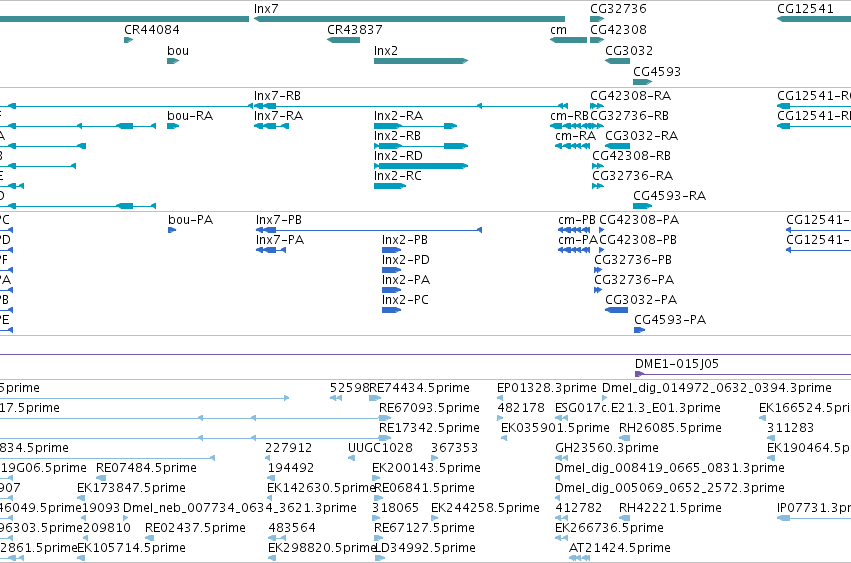Select the Inx7 gene bar
This screenshot has width=851, height=563.
click(x=409, y=19)
